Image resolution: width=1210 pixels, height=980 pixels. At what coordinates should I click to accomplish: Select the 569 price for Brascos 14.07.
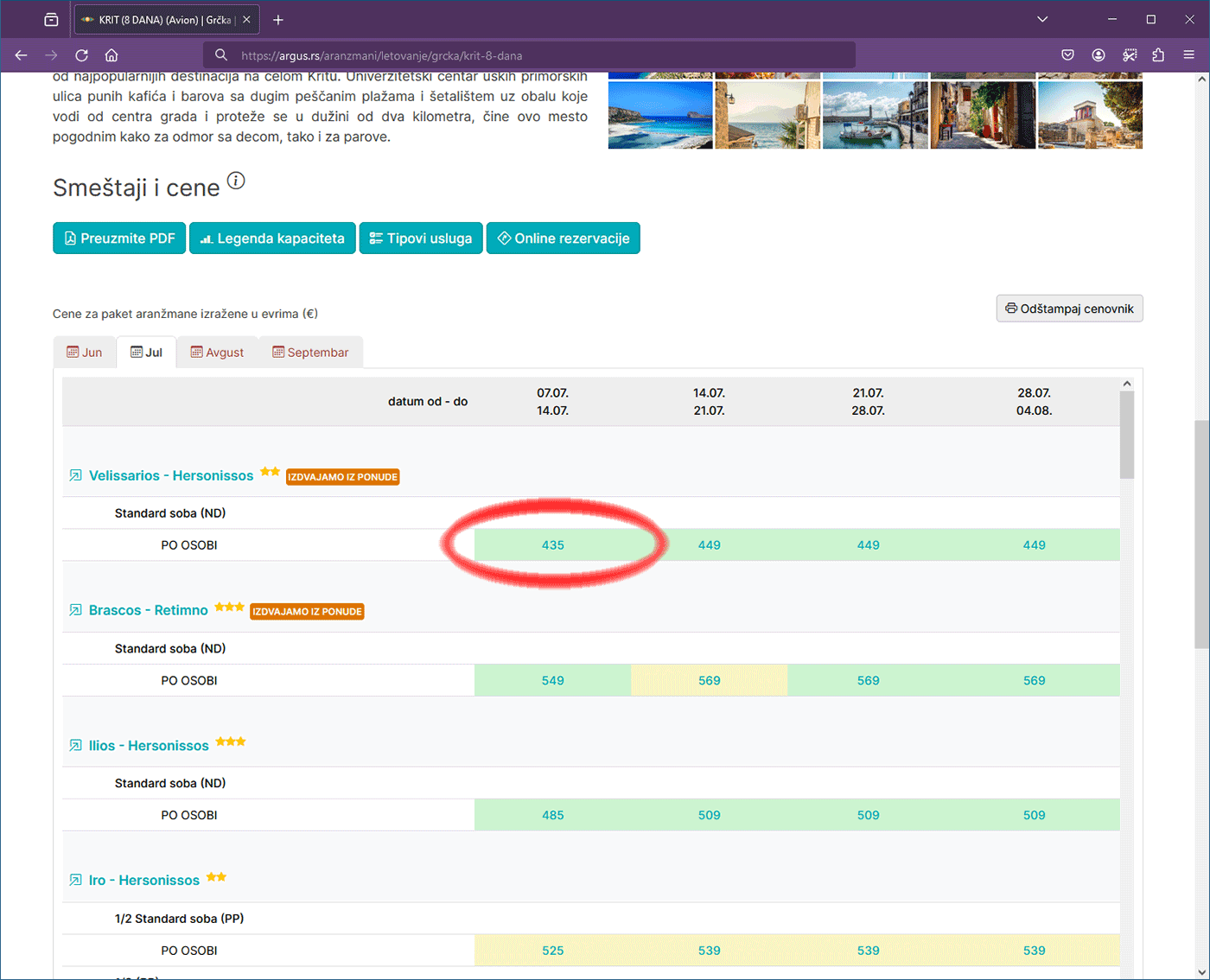(709, 681)
